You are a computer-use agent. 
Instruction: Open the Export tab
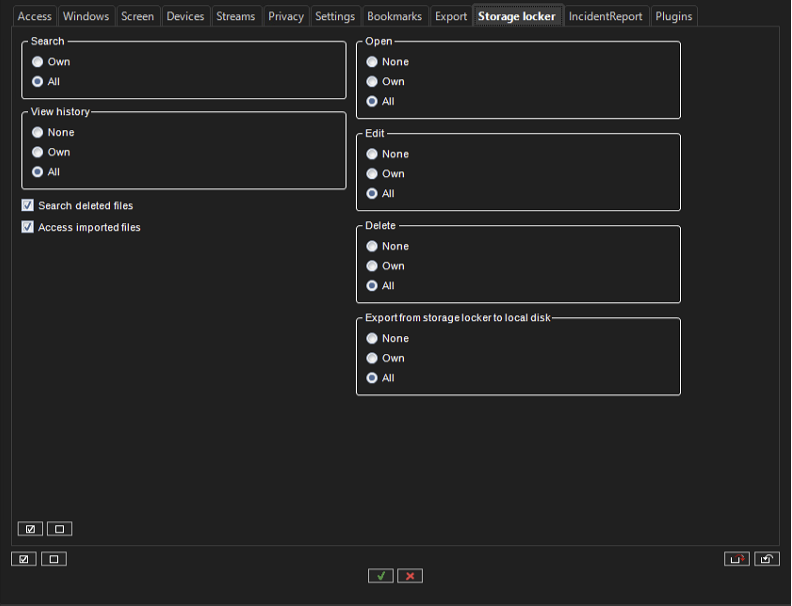pos(451,16)
